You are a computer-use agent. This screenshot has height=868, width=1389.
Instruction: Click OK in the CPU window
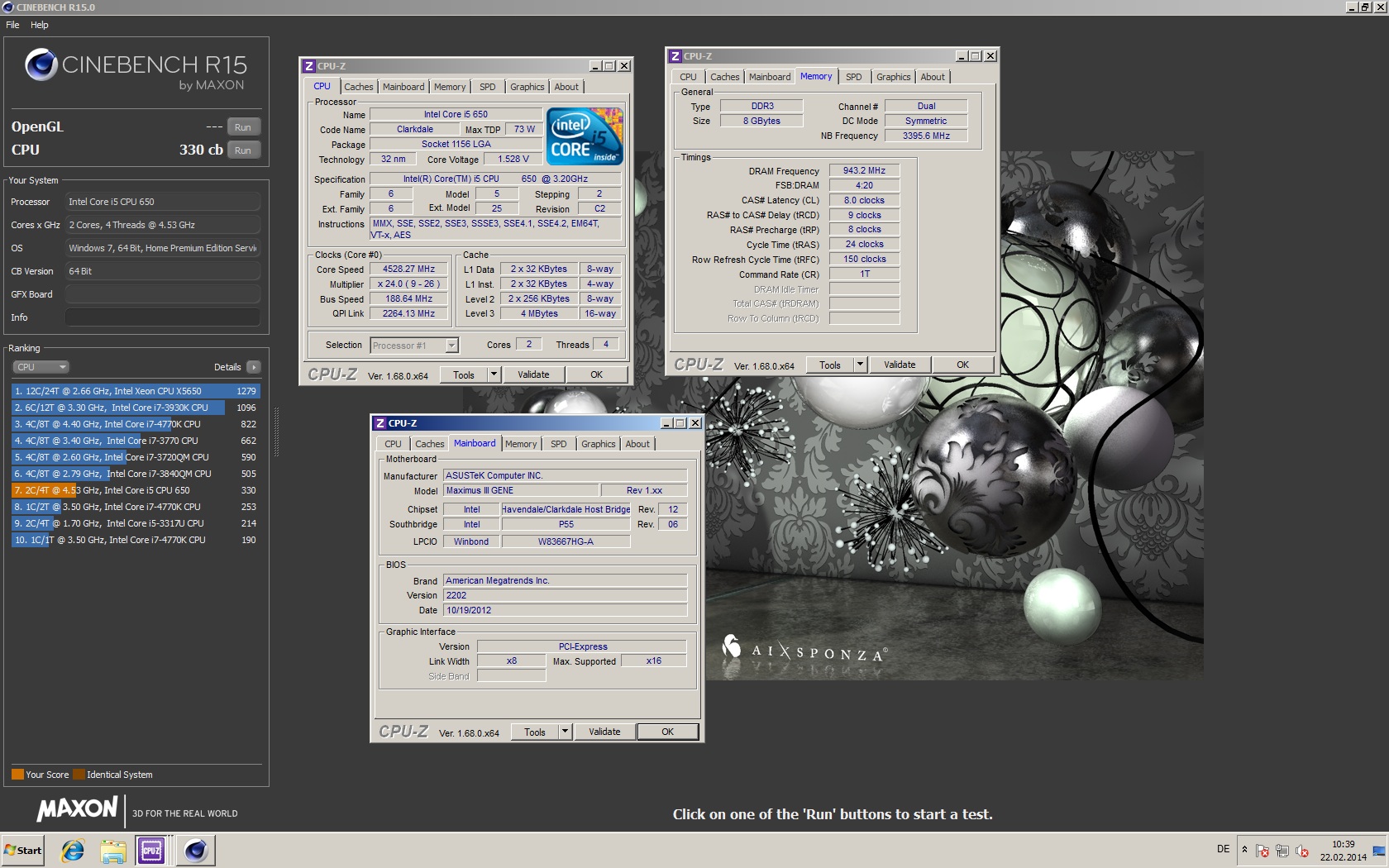597,374
